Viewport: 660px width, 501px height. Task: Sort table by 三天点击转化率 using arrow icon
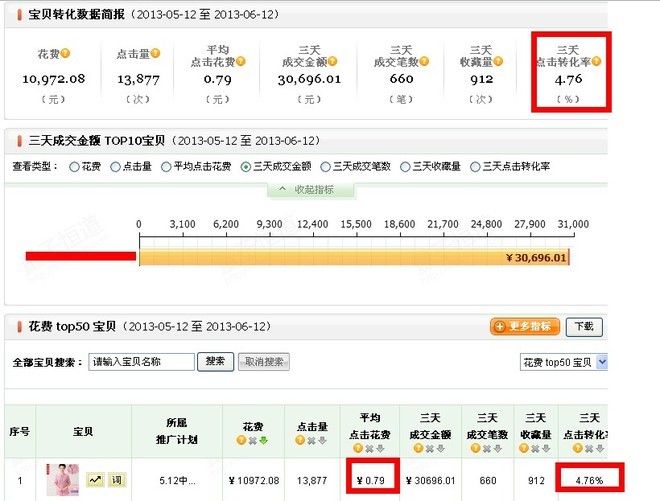[x=600, y=449]
